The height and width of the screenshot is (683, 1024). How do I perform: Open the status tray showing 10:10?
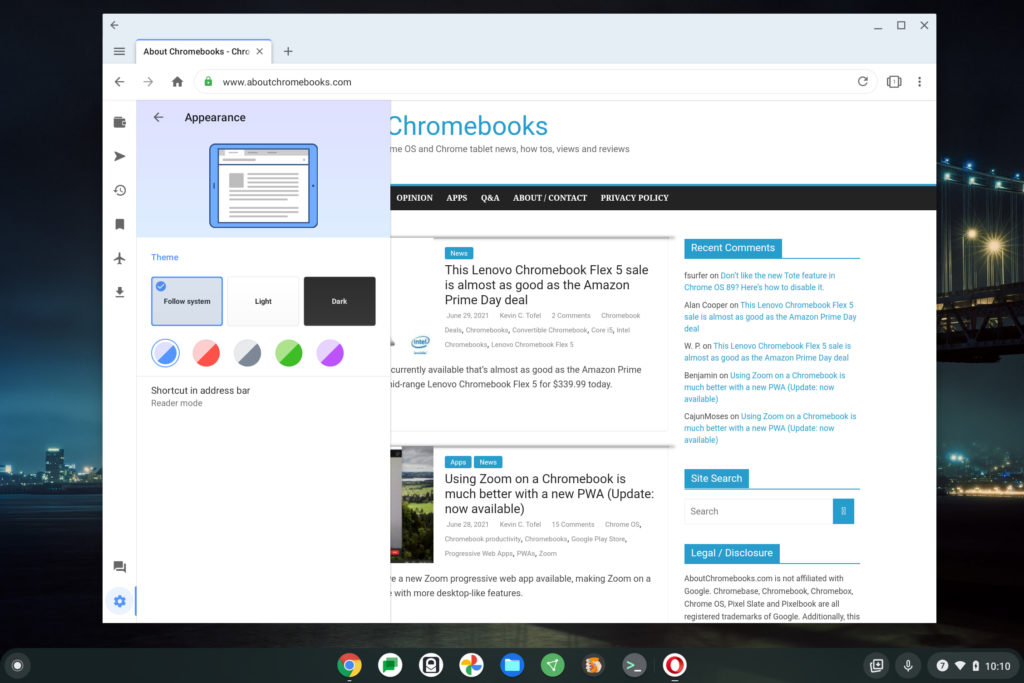pos(973,665)
